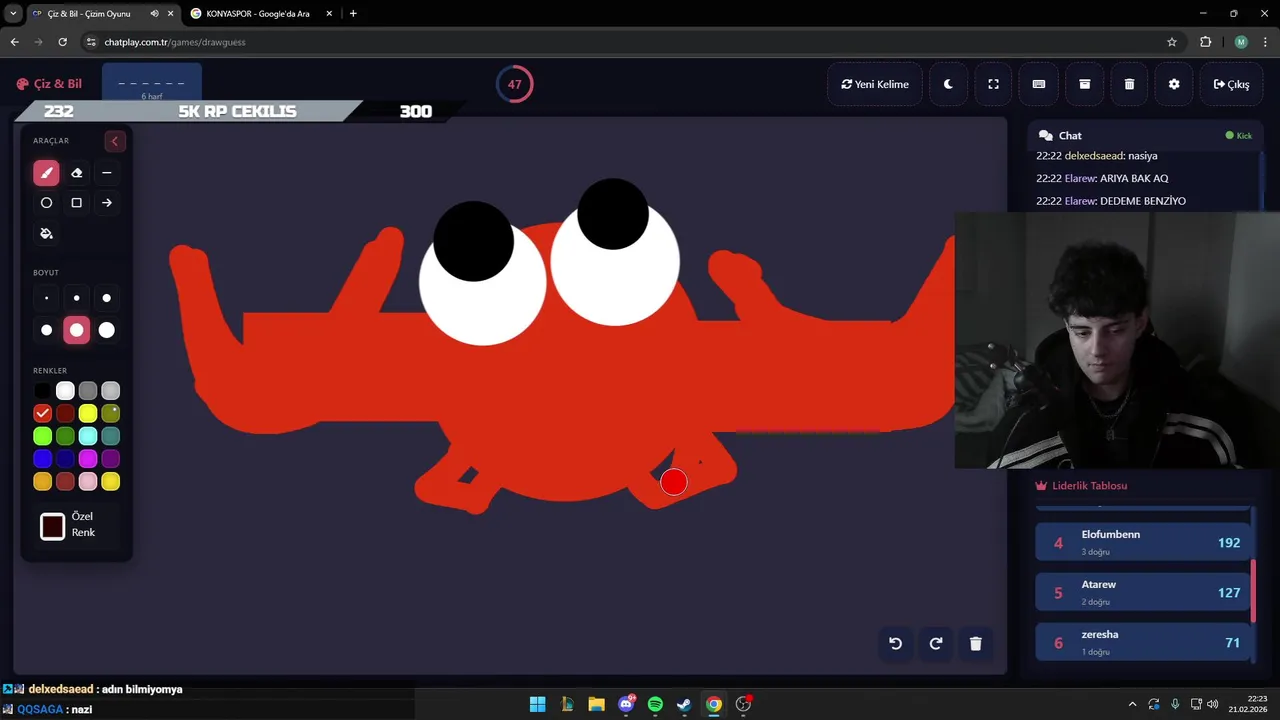Pick the dark gray color swatch
The width and height of the screenshot is (1280, 720).
click(x=88, y=391)
